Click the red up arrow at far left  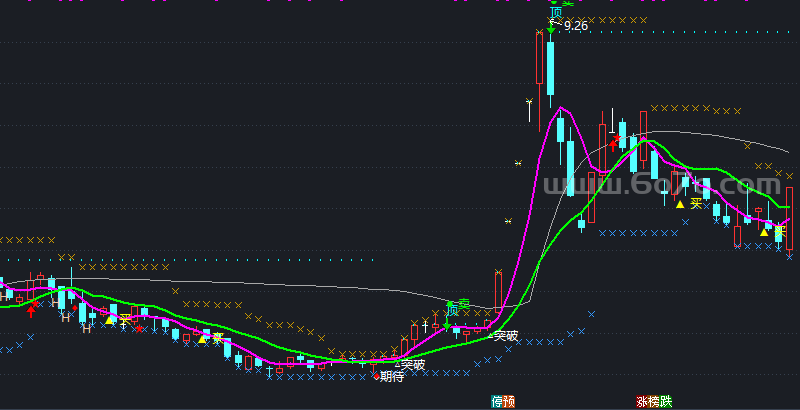[x=31, y=310]
